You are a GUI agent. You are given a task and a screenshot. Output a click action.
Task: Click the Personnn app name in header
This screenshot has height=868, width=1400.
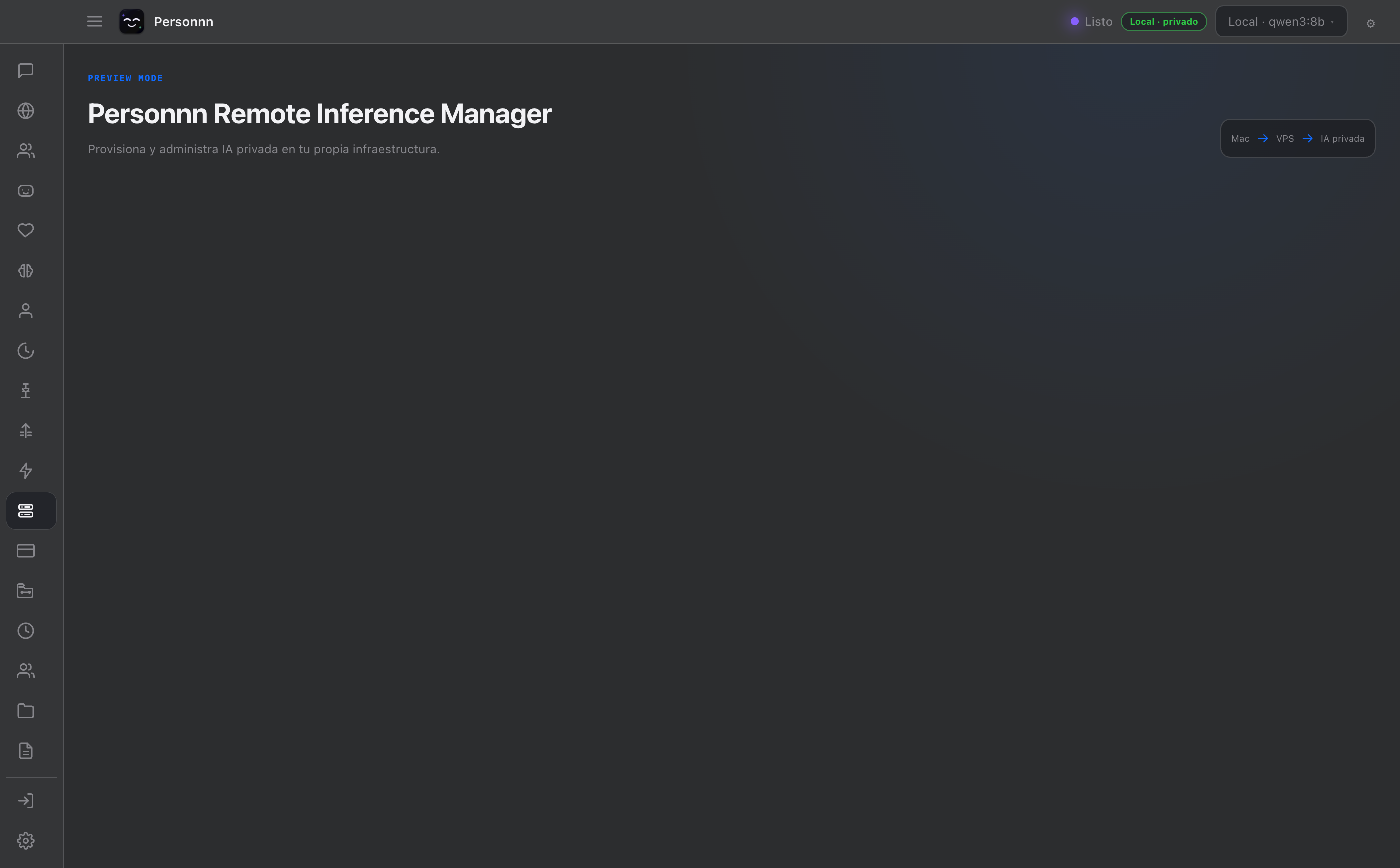tap(183, 22)
